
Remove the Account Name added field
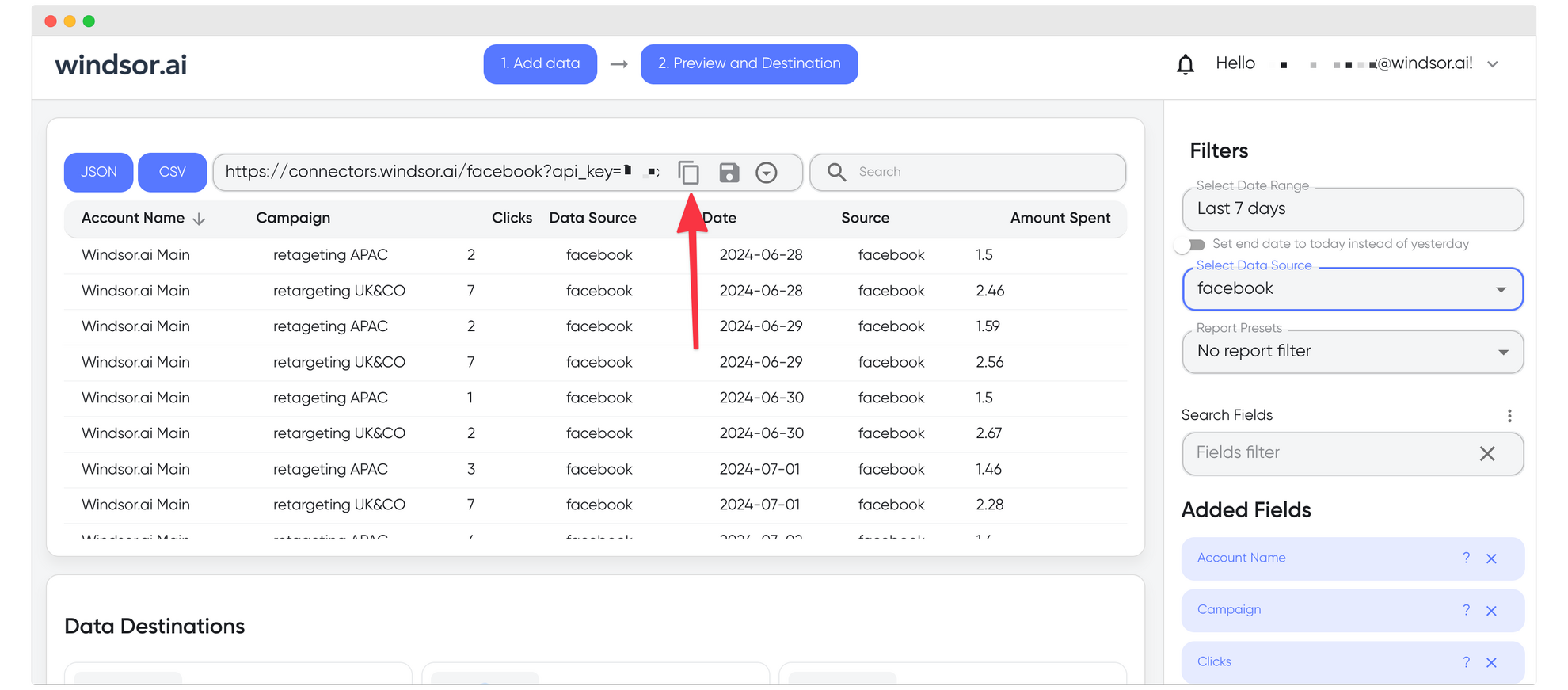coord(1491,558)
